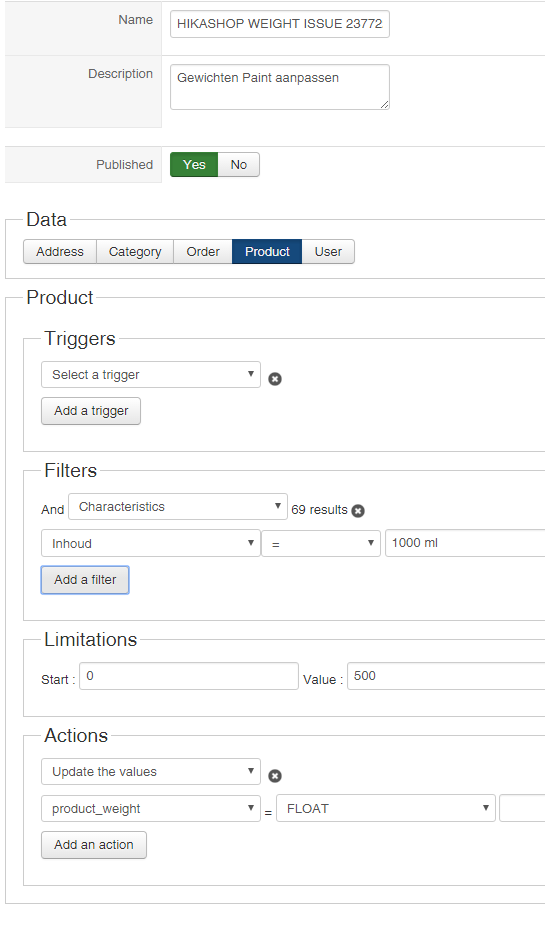This screenshot has width=545, height=929.
Task: Remove the Update the values action
Action: coord(275,776)
